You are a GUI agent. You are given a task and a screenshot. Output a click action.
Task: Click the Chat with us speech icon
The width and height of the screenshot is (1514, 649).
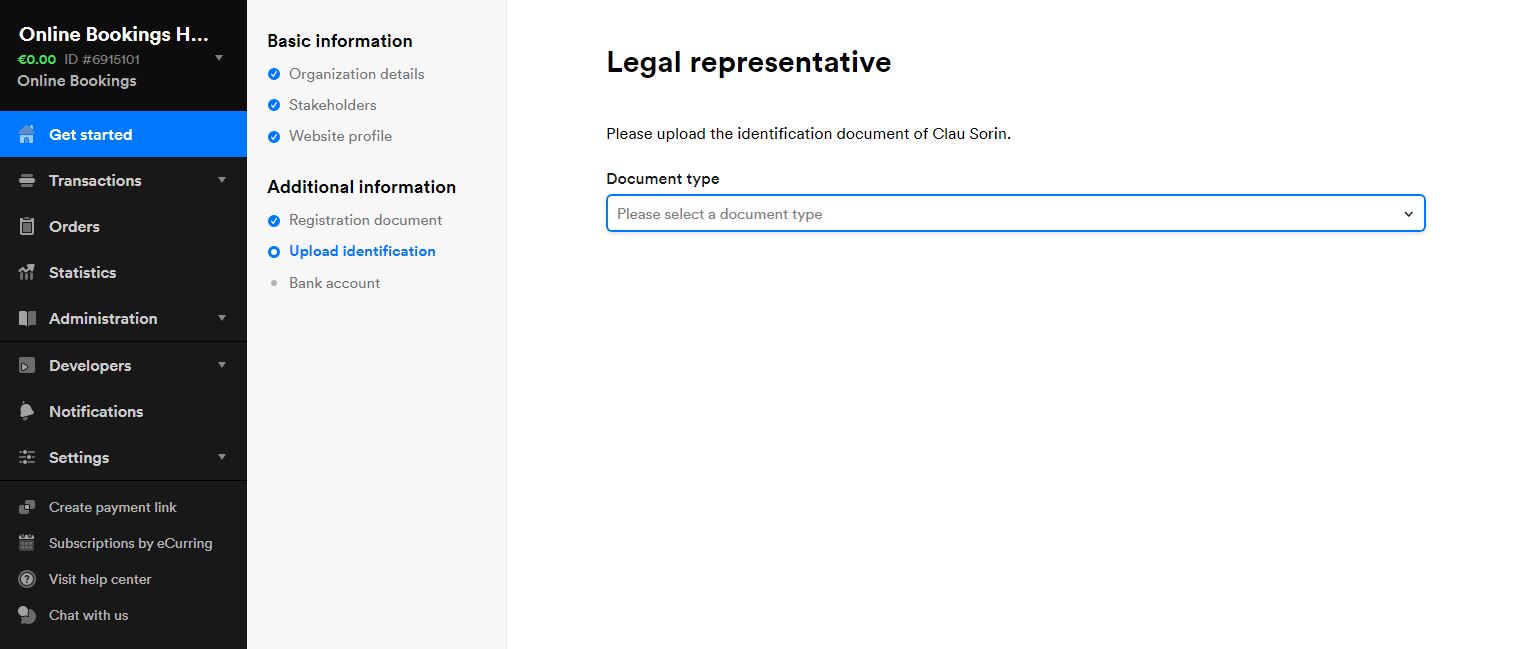coord(26,615)
